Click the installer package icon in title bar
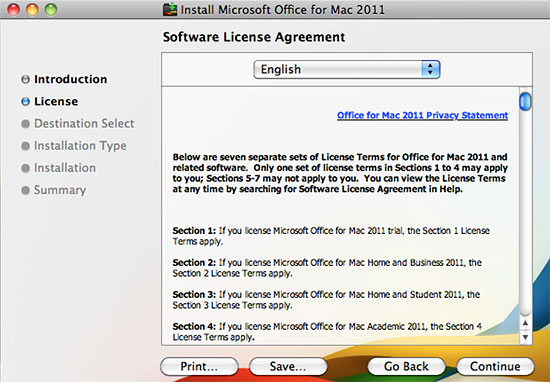Screen dimensions: 550x382 pos(170,9)
